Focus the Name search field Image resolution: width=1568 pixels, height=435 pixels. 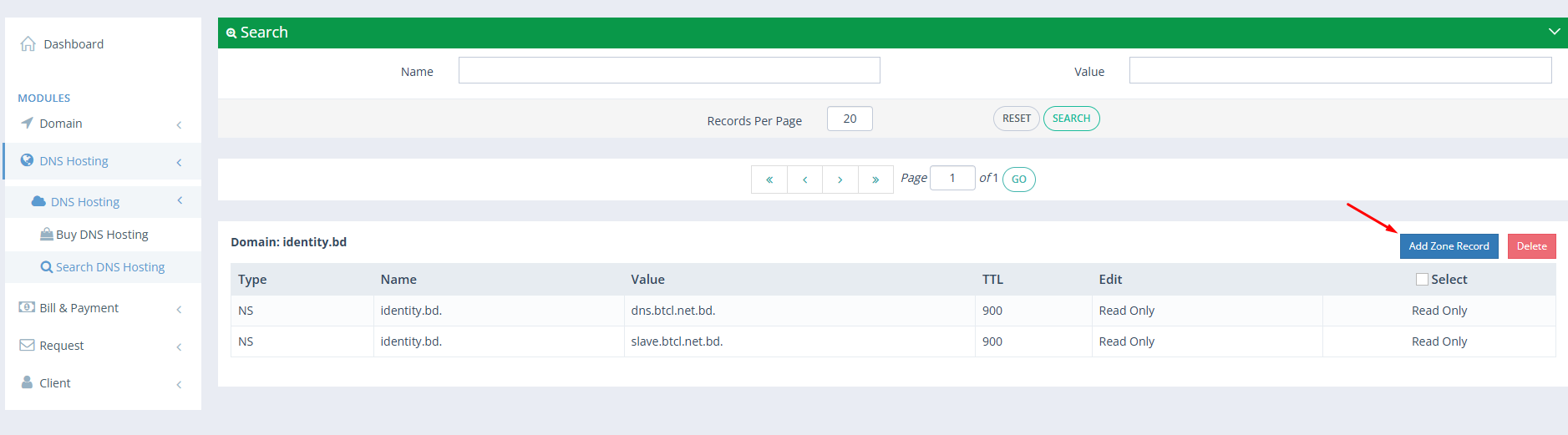coord(668,71)
